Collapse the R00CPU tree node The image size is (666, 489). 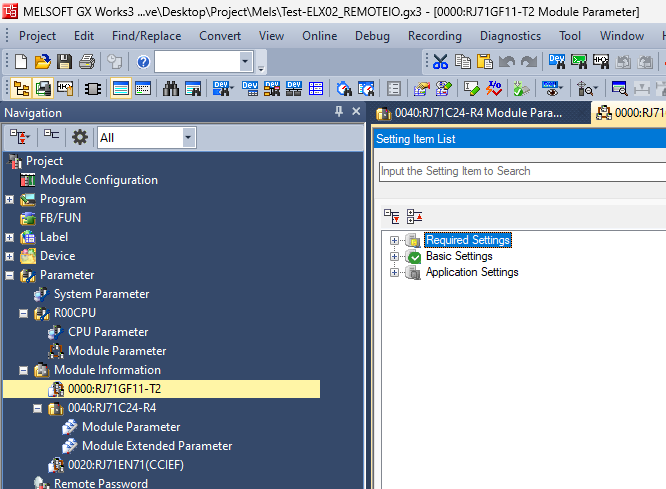(24, 314)
